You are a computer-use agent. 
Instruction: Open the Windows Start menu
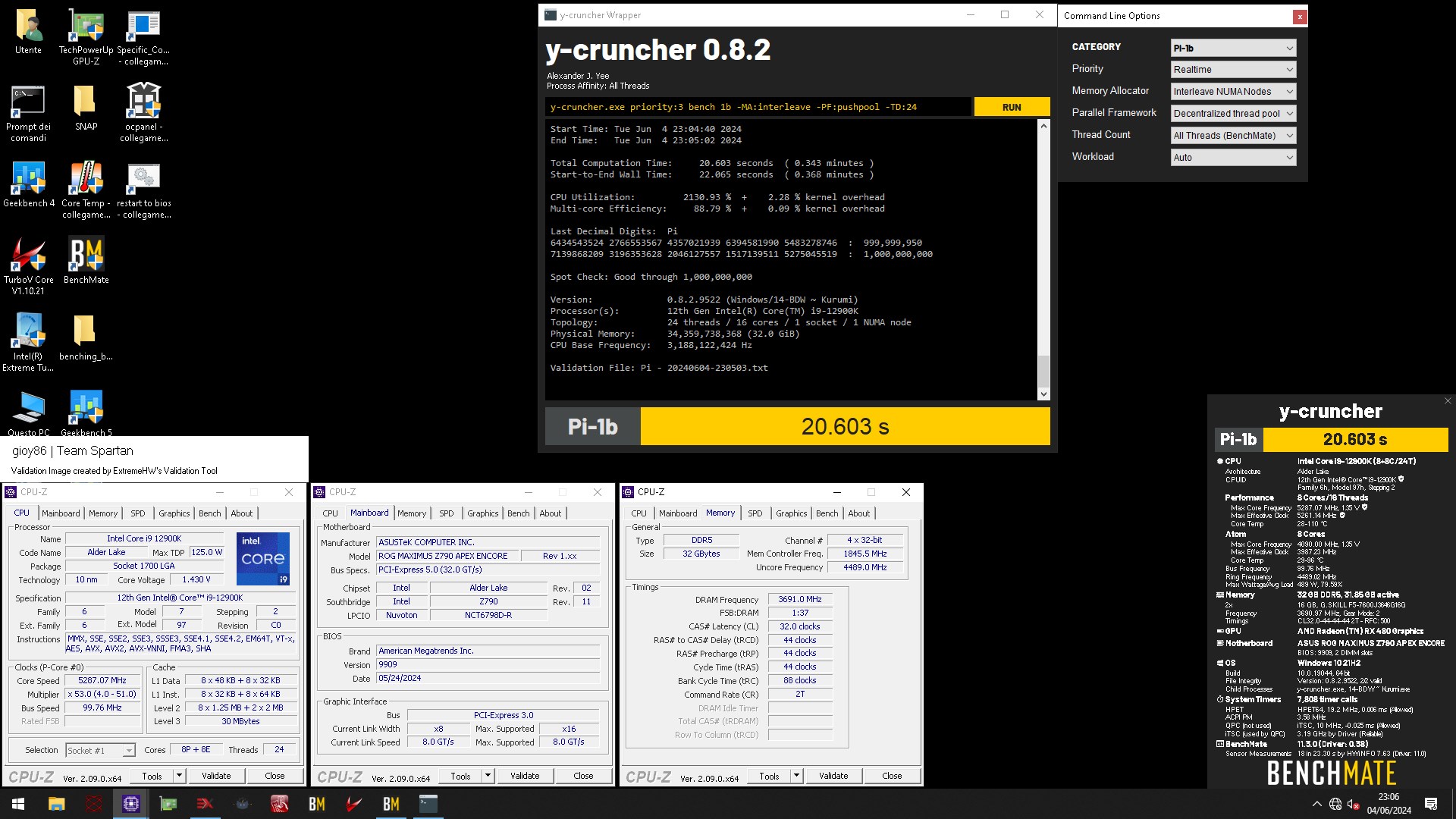[18, 804]
